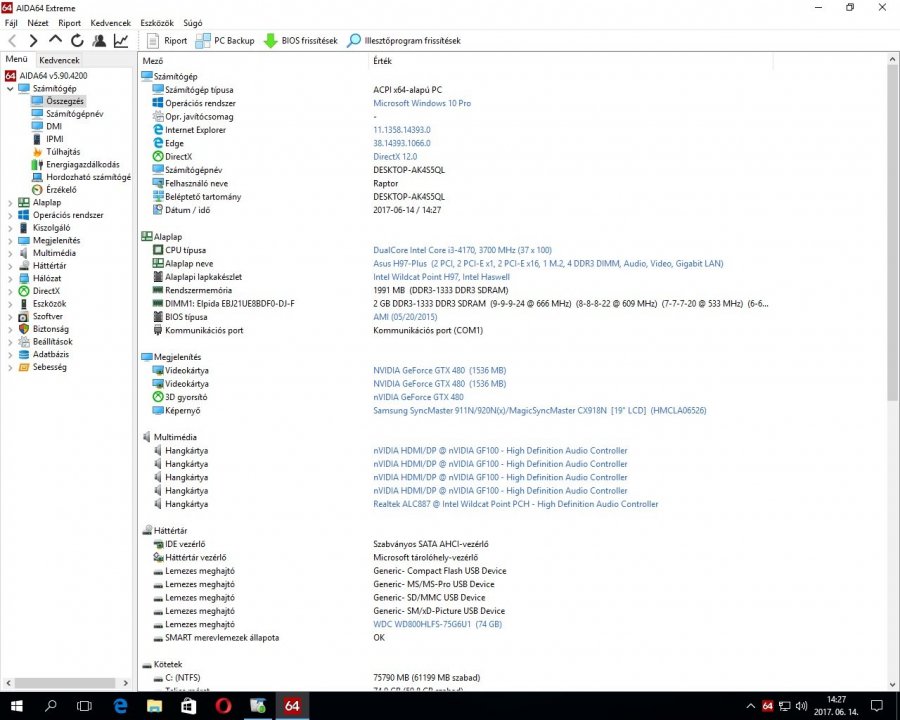Expand the Hálózat tree node
Viewport: 900px width, 720px height.
tap(10, 278)
